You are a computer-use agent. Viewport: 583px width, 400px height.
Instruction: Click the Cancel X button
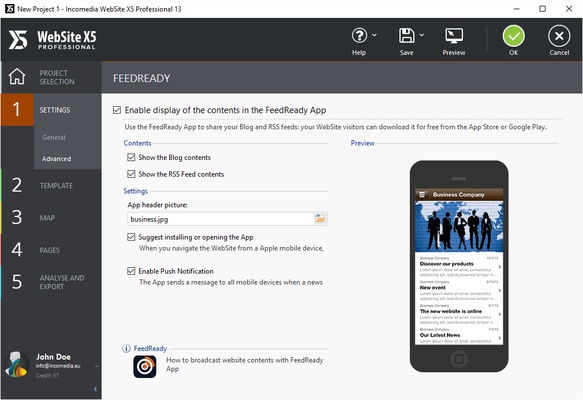coord(559,36)
